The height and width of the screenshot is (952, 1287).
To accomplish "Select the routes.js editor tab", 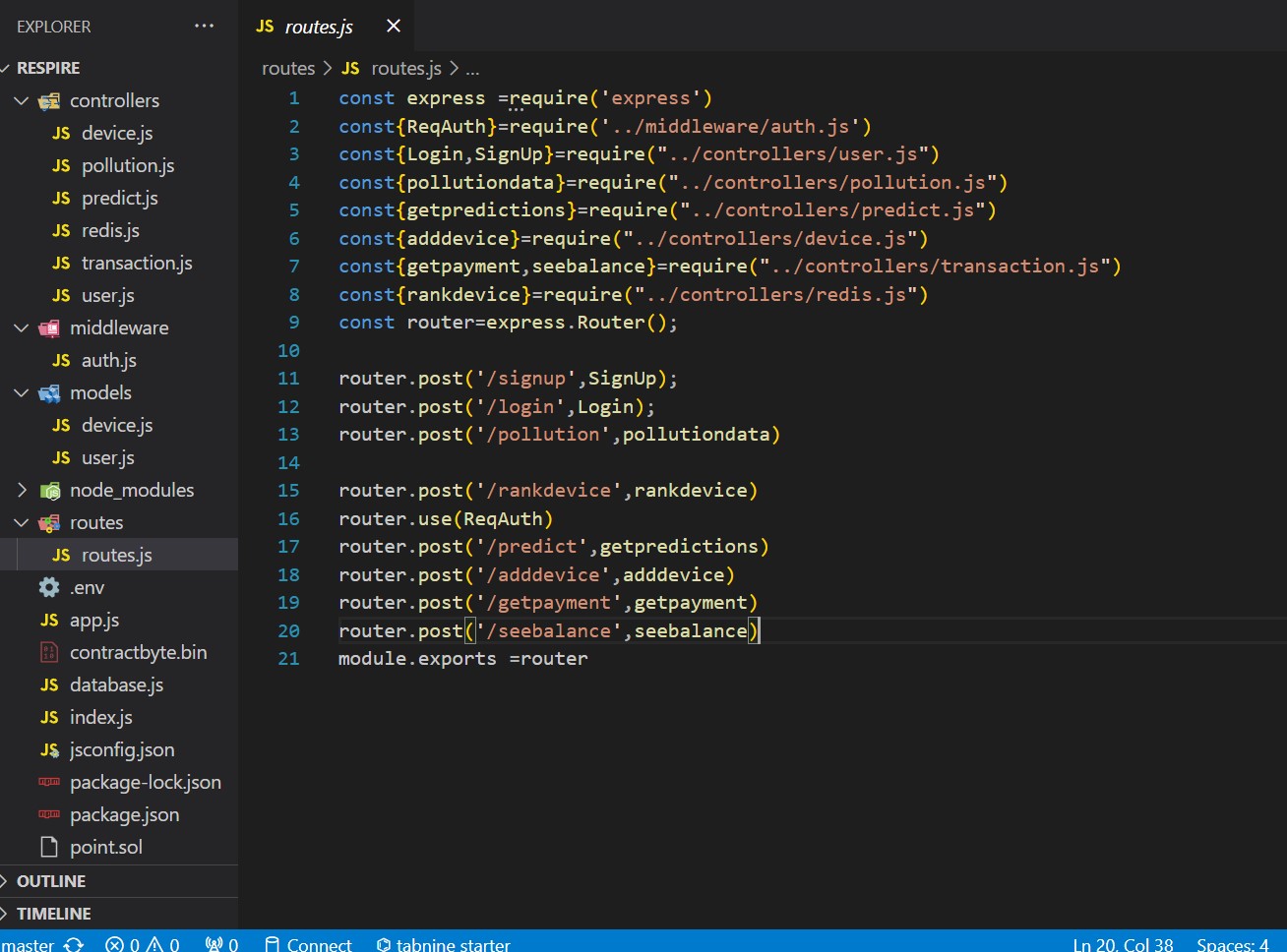I will (318, 27).
